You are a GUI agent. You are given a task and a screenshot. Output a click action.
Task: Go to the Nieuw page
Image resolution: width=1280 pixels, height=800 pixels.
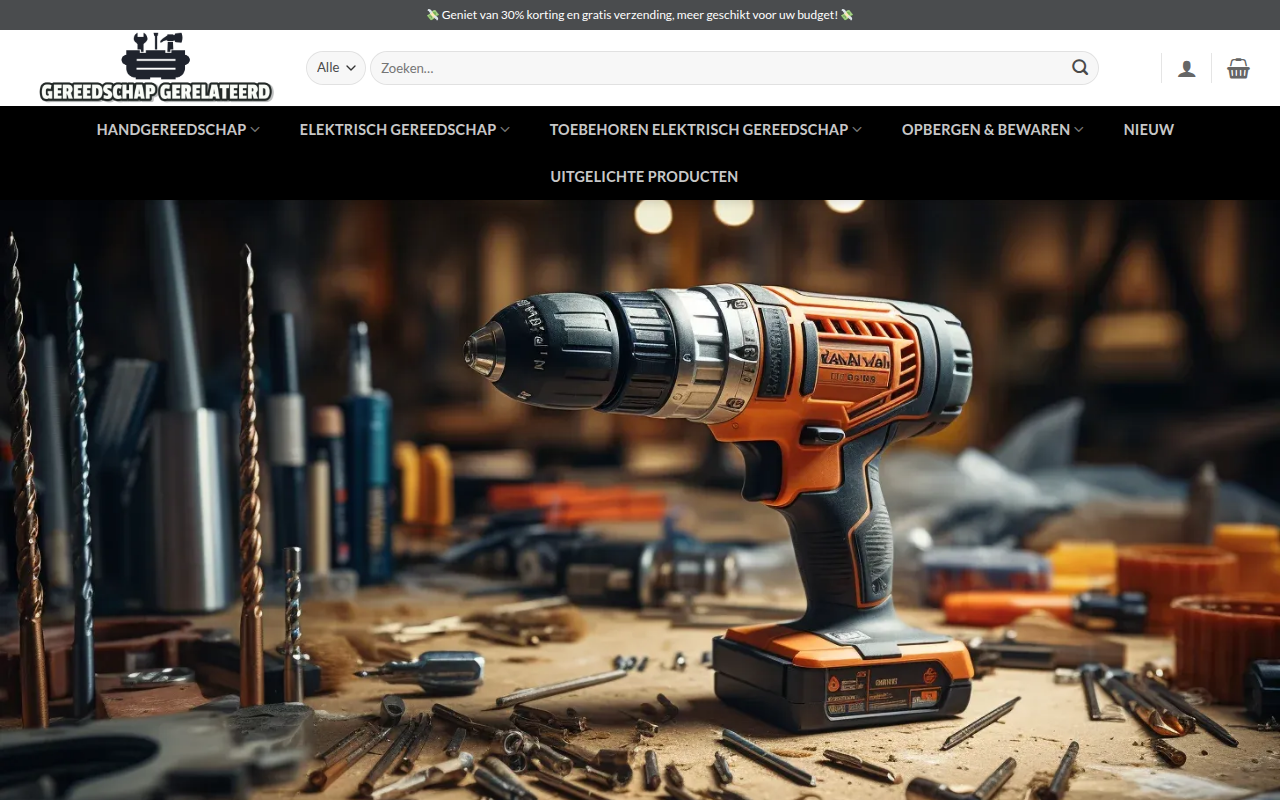(1148, 129)
